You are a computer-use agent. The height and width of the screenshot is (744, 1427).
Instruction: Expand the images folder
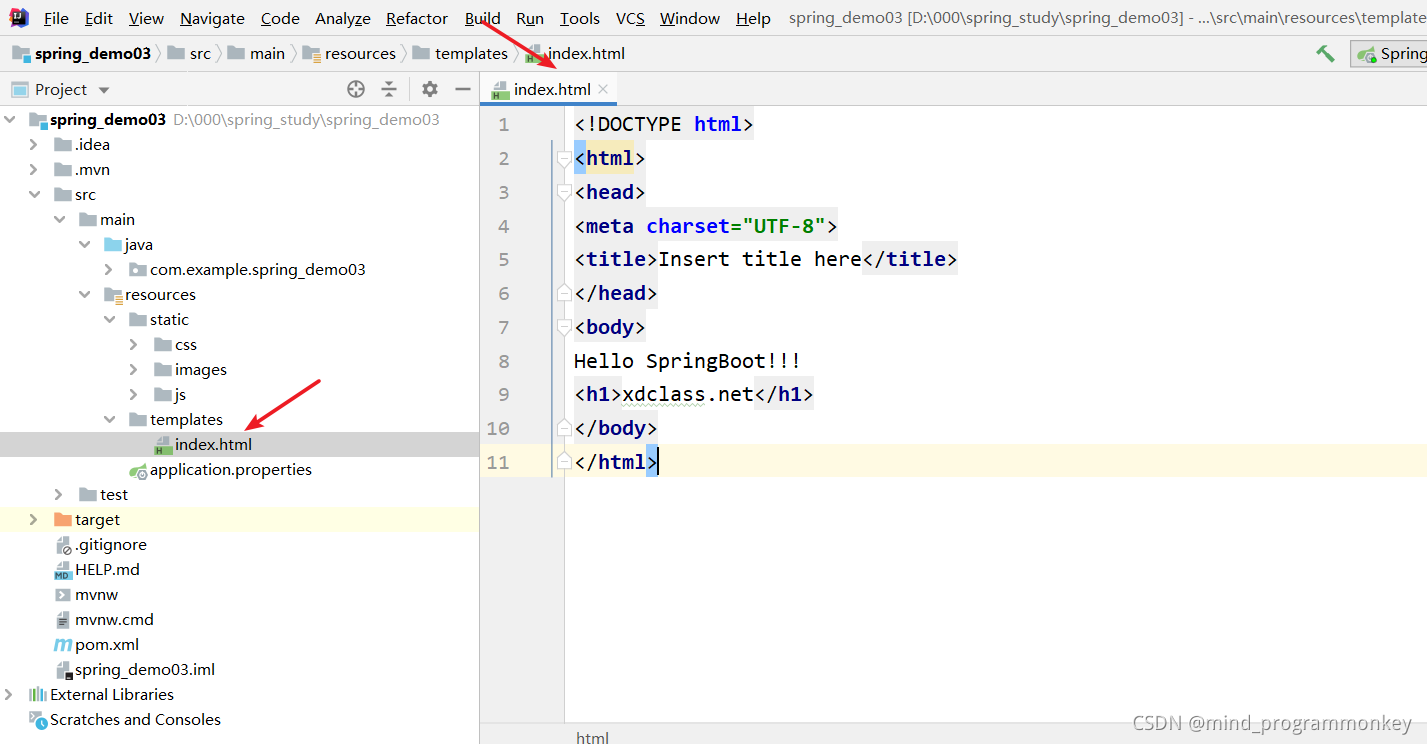[134, 369]
